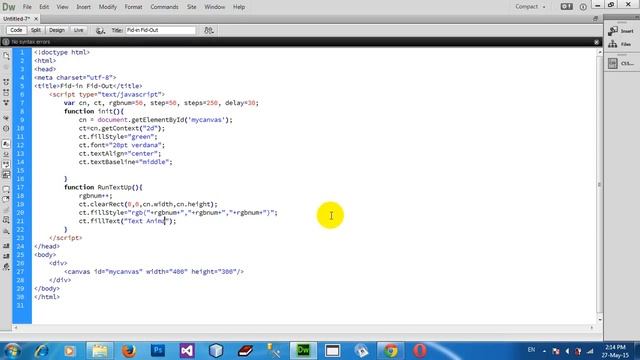Image resolution: width=640 pixels, height=360 pixels.
Task: Click the Balance Braces icon
Action: pyautogui.click(x=6, y=129)
